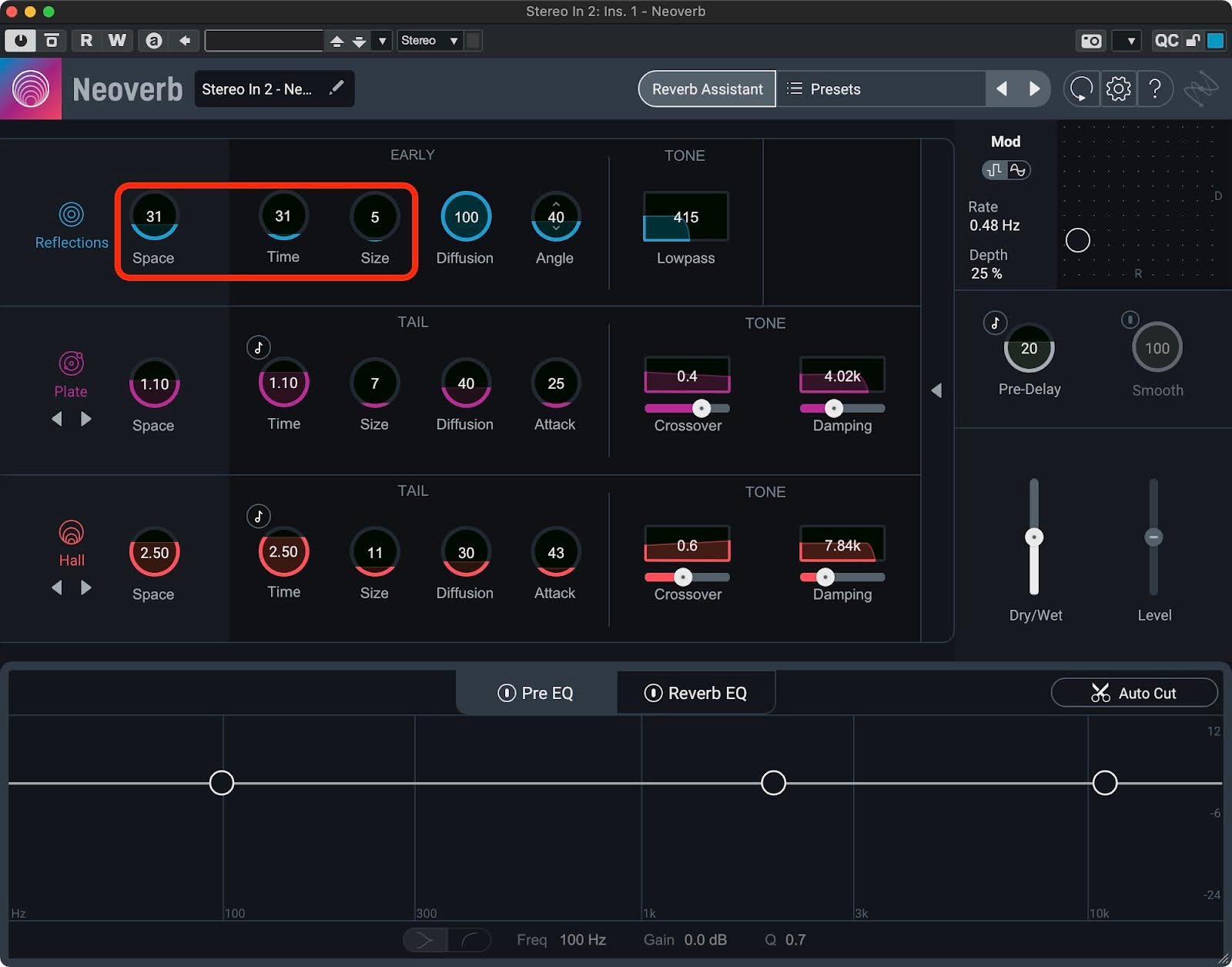Select previous Plate reverb type arrow

coord(57,419)
